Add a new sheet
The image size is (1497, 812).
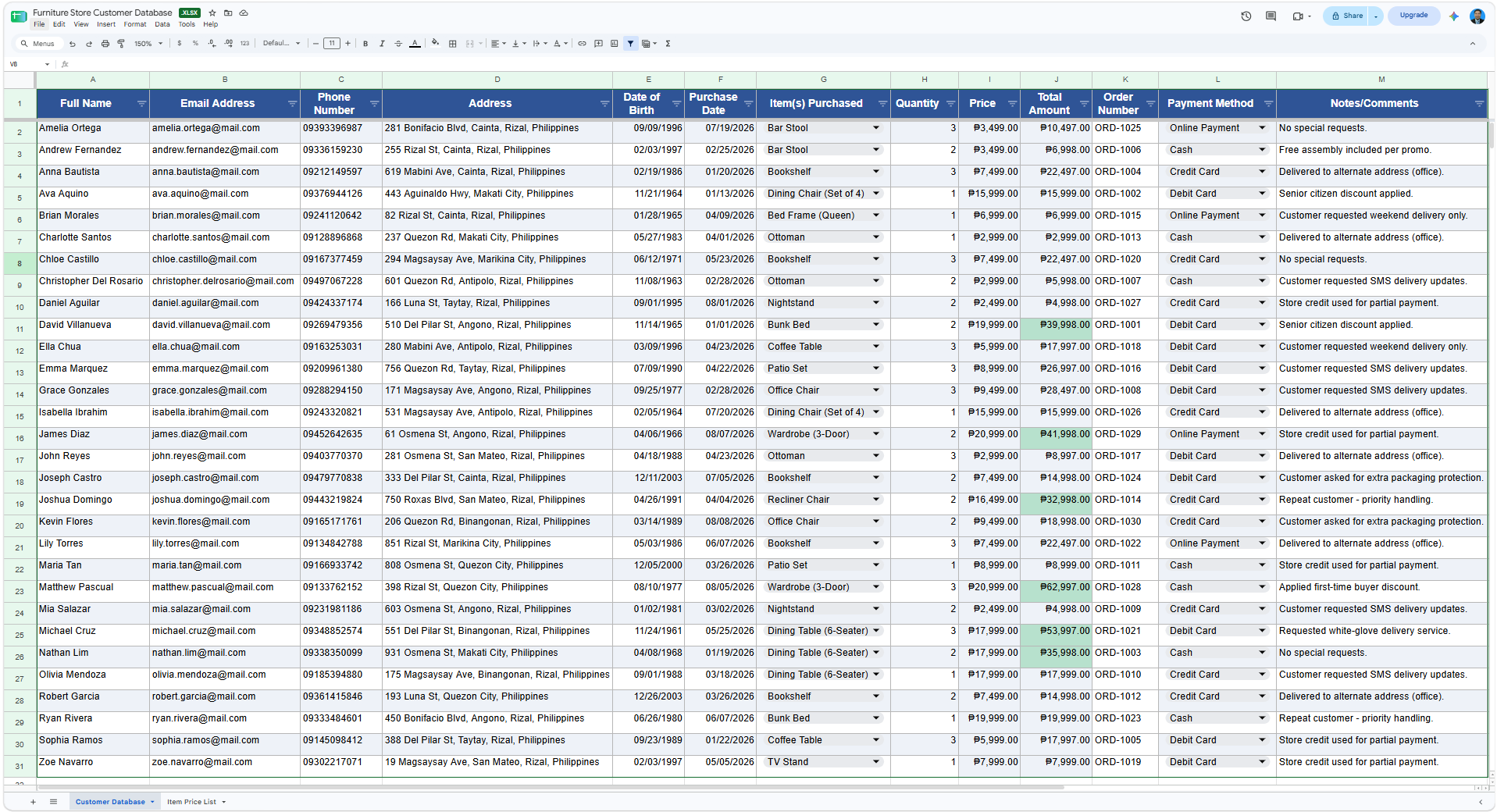pos(33,802)
